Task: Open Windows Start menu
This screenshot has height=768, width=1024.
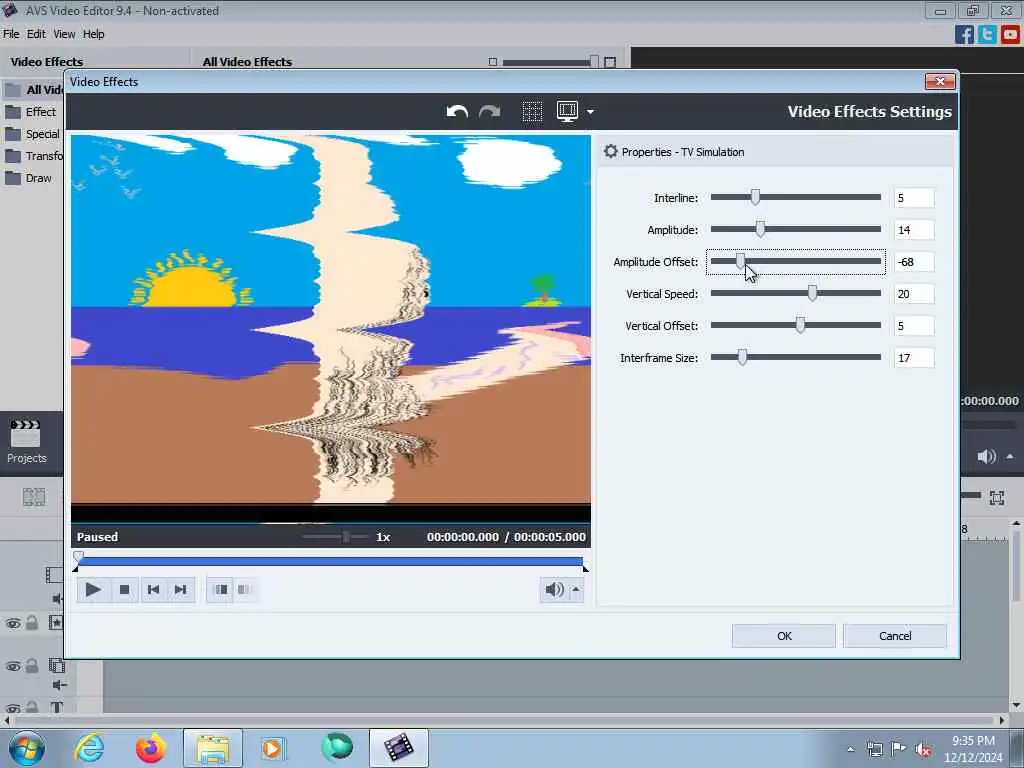Action: (x=27, y=748)
